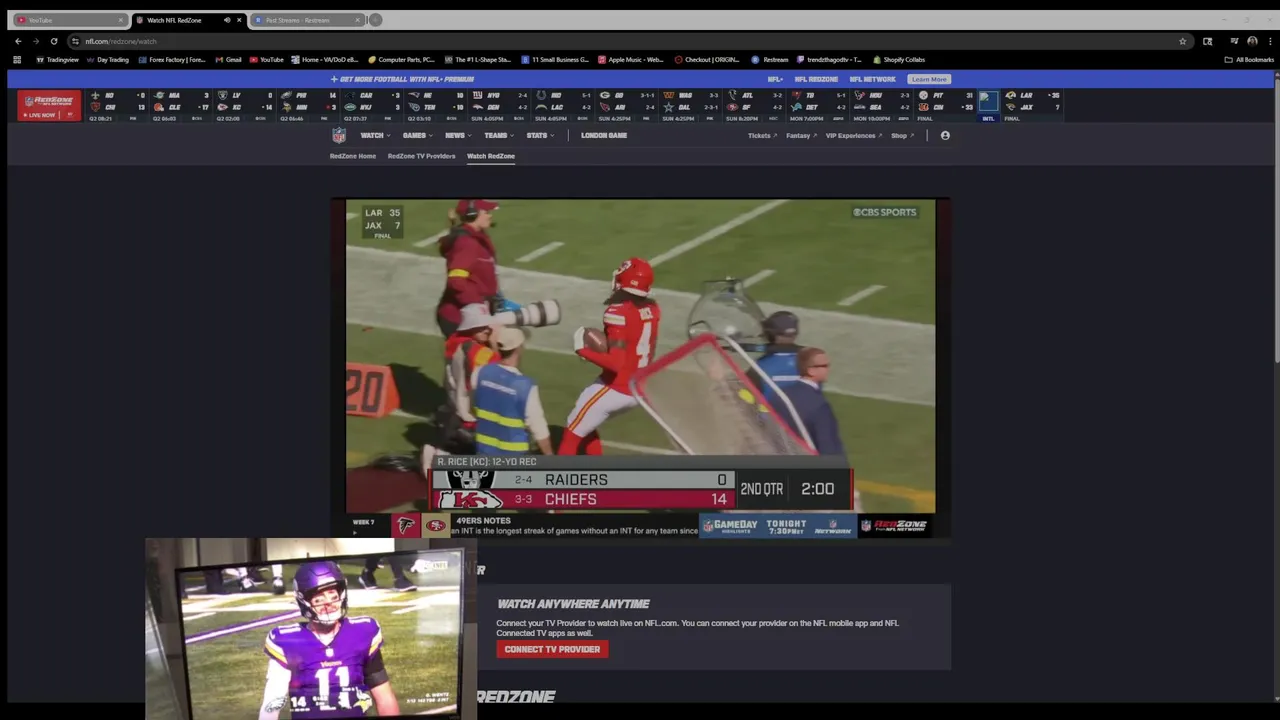
Task: Switch to RedZone TV Providers tab
Action: tap(421, 156)
